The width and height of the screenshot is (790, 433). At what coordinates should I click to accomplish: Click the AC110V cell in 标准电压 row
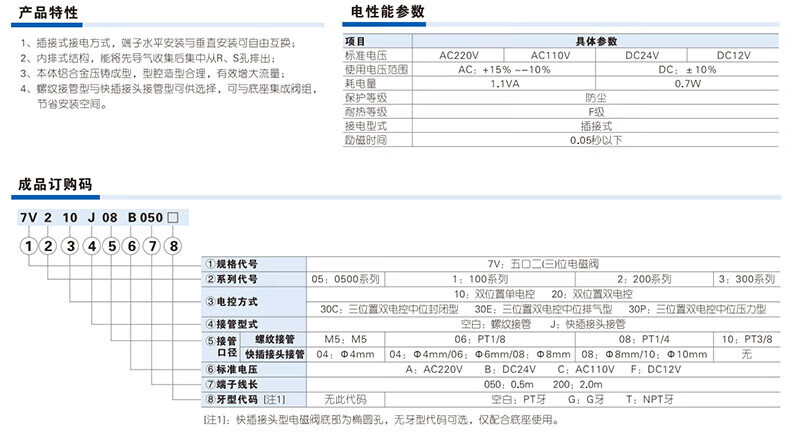coord(550,55)
